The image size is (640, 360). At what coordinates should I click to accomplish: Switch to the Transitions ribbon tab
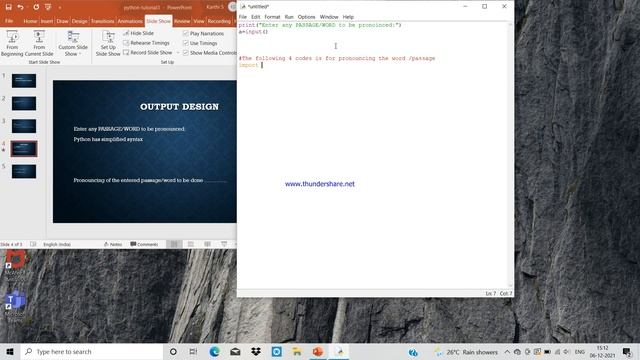click(x=102, y=21)
